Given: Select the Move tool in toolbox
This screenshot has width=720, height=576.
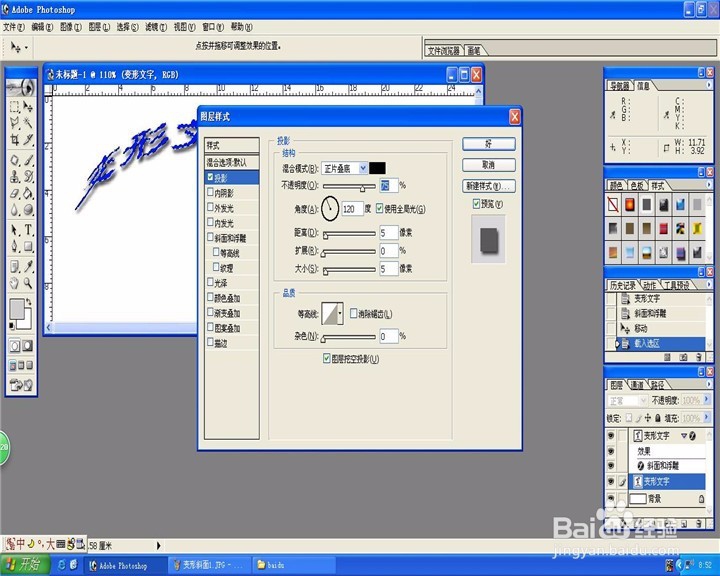Looking at the screenshot, I should click(x=28, y=107).
